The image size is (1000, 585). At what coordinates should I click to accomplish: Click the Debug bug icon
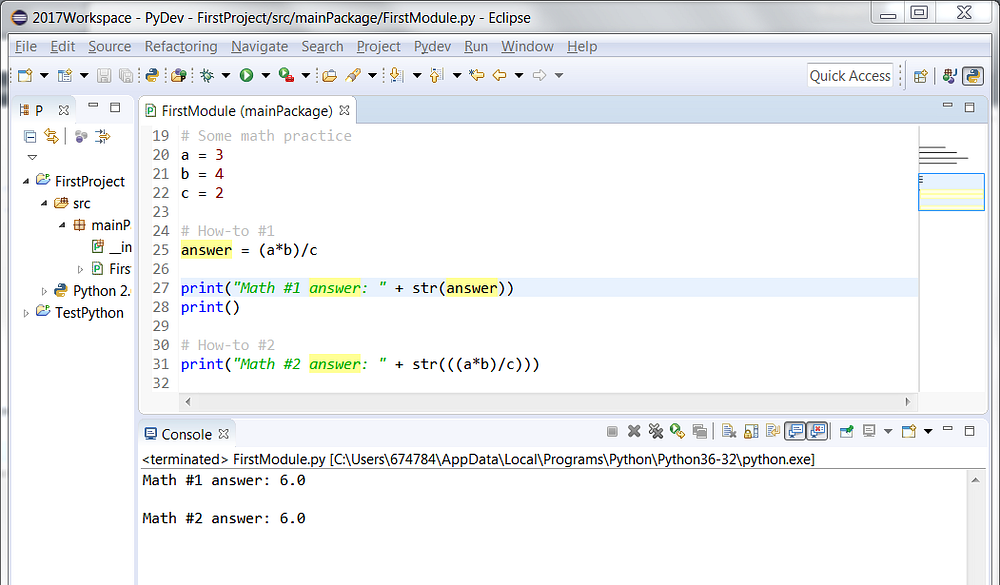[207, 75]
